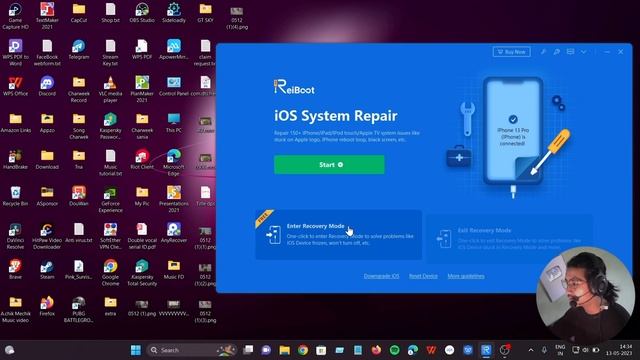Select the Riot Client desktop icon
640x360 pixels.
point(142,159)
